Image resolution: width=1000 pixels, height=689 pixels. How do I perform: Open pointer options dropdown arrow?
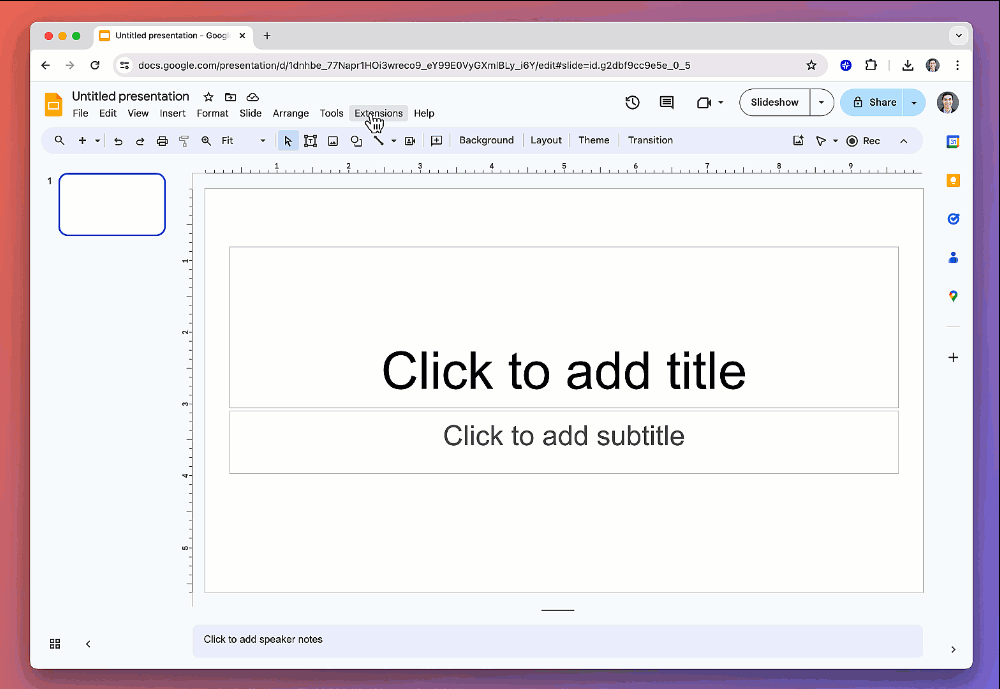click(x=835, y=141)
